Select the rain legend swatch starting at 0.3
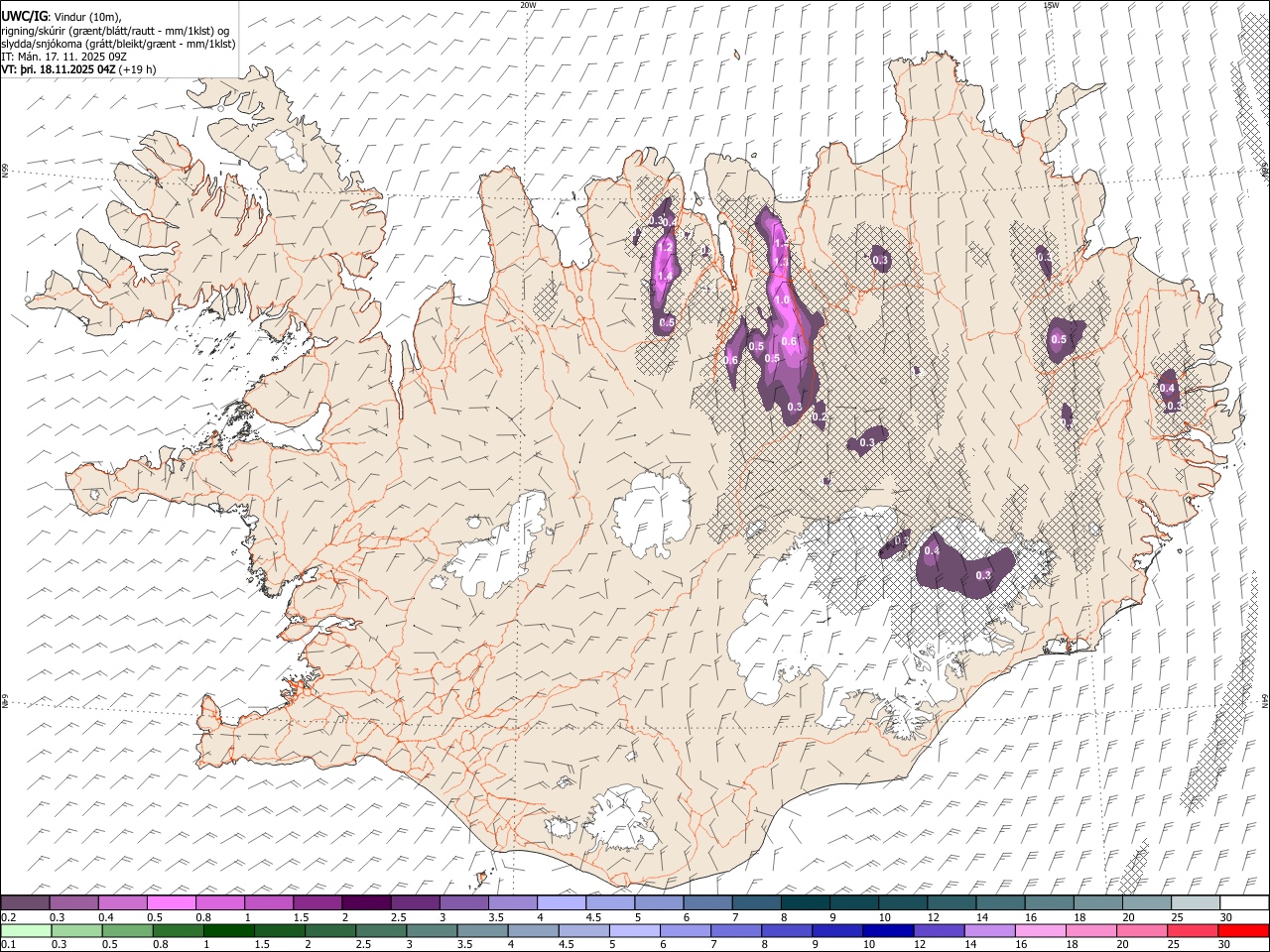Image resolution: width=1270 pixels, height=952 pixels. (x=76, y=930)
